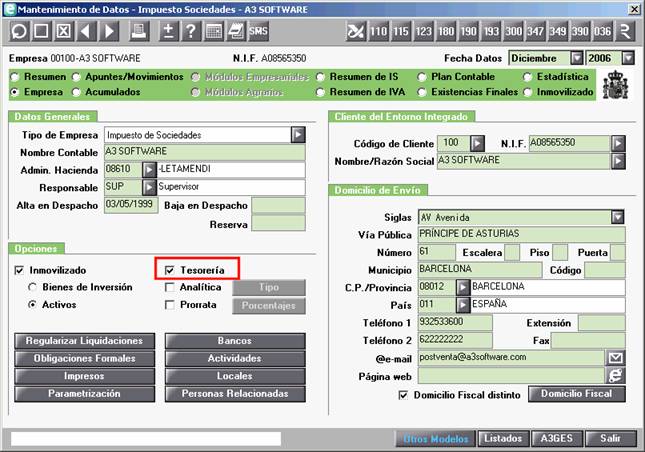Select the Resumen radio option

(15, 77)
